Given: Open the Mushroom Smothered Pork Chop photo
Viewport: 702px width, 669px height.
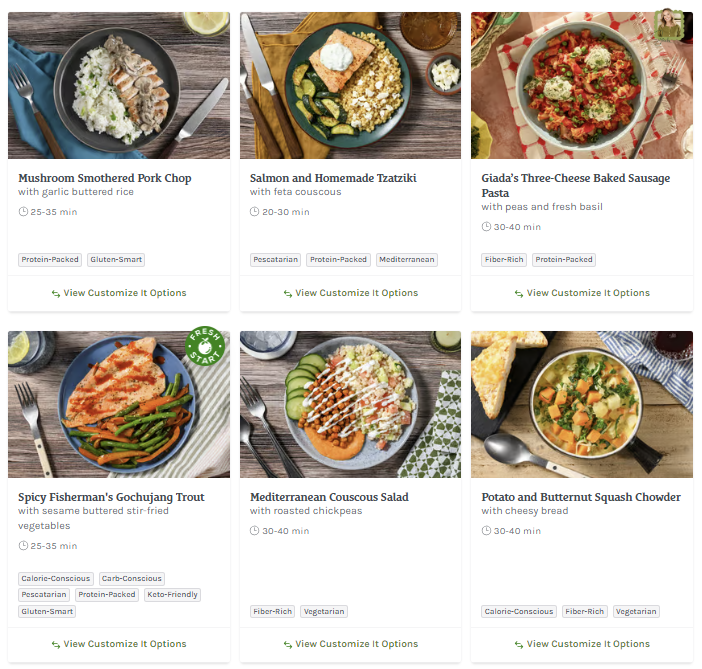Looking at the screenshot, I should [x=119, y=85].
